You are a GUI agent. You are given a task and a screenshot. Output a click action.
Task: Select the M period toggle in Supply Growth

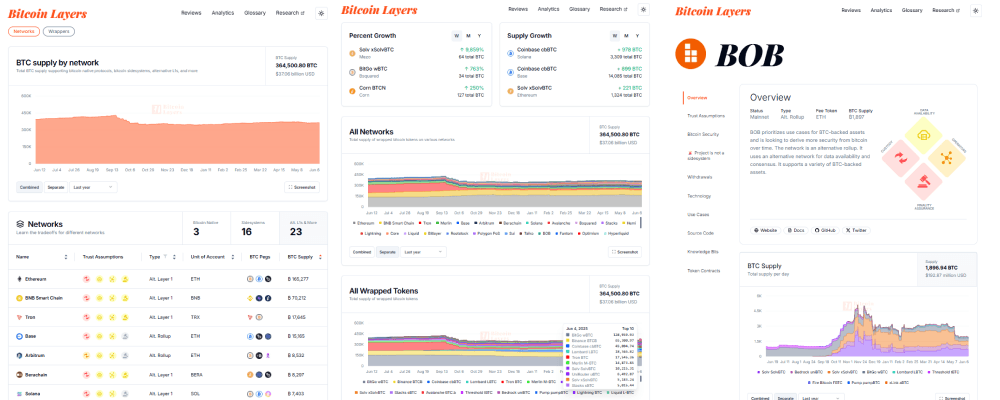626,36
